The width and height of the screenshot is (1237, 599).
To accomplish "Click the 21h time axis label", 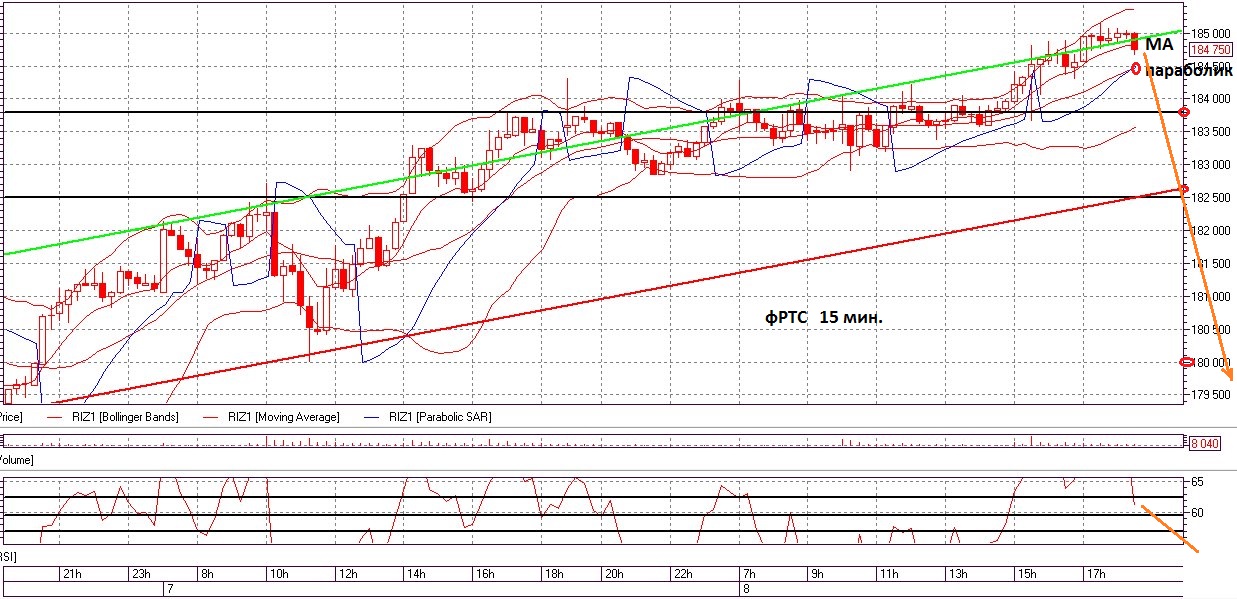I will 72,574.
